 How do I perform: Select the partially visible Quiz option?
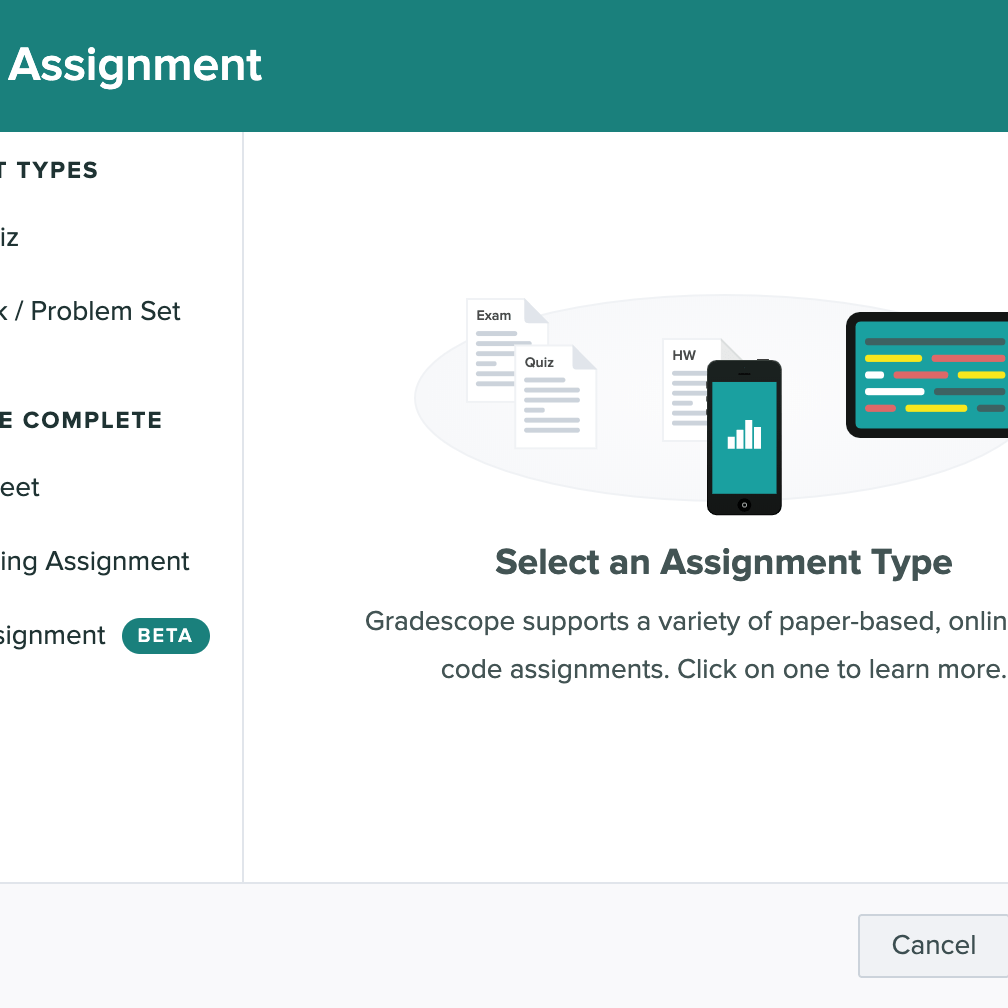(9, 237)
